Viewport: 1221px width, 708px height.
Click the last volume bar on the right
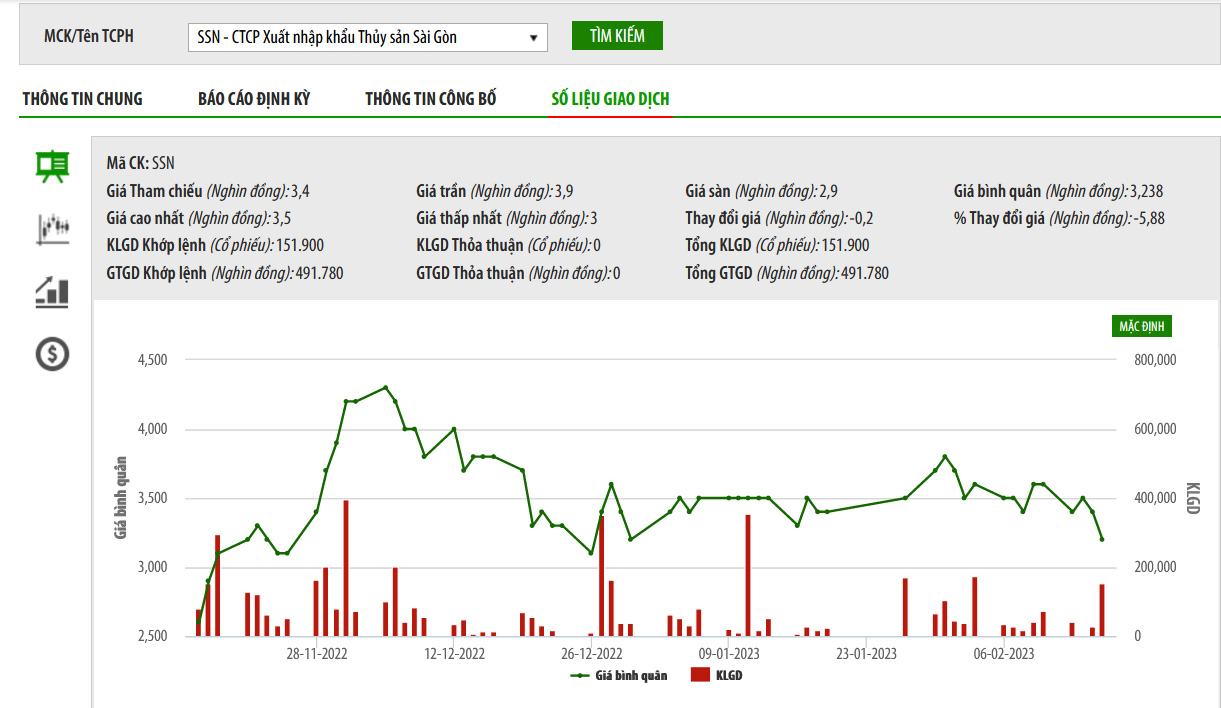tap(1102, 610)
